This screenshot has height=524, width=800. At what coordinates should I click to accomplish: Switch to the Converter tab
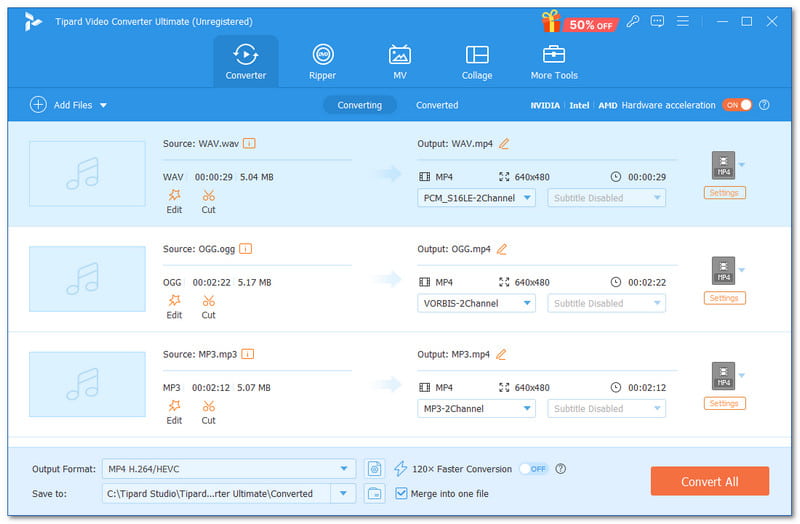246,61
